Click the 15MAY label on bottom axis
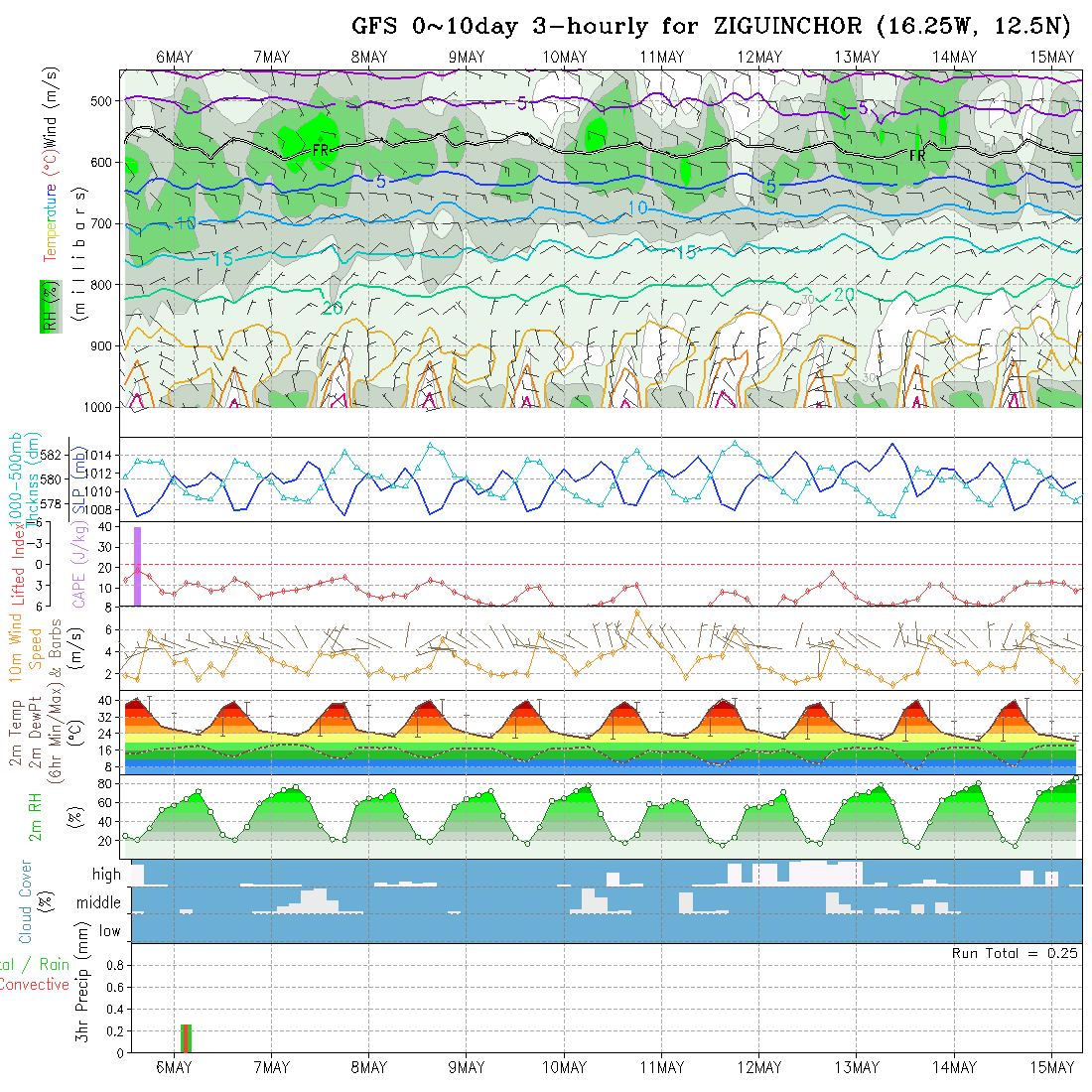 click(1052, 1067)
